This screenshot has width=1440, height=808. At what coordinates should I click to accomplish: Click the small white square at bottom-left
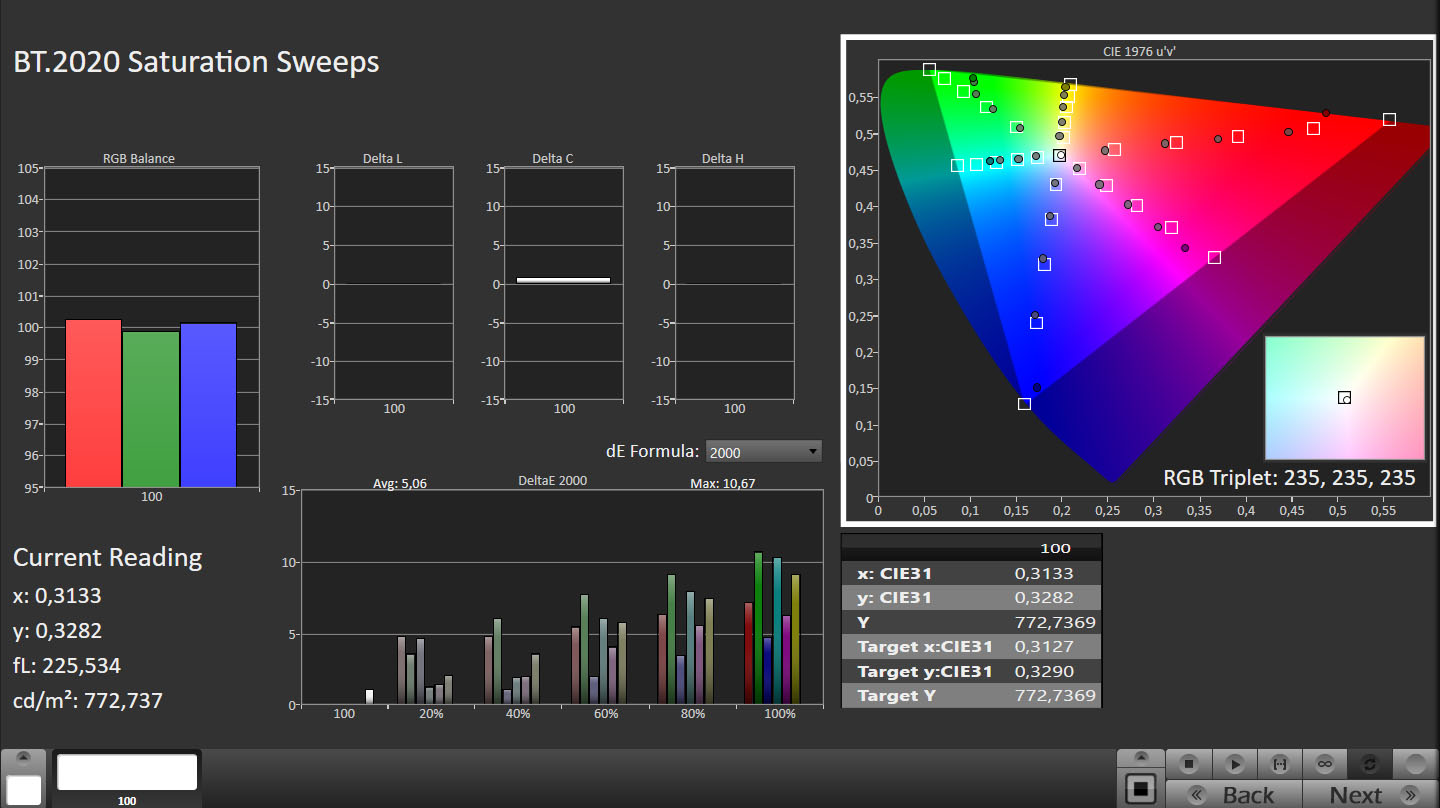coord(24,790)
